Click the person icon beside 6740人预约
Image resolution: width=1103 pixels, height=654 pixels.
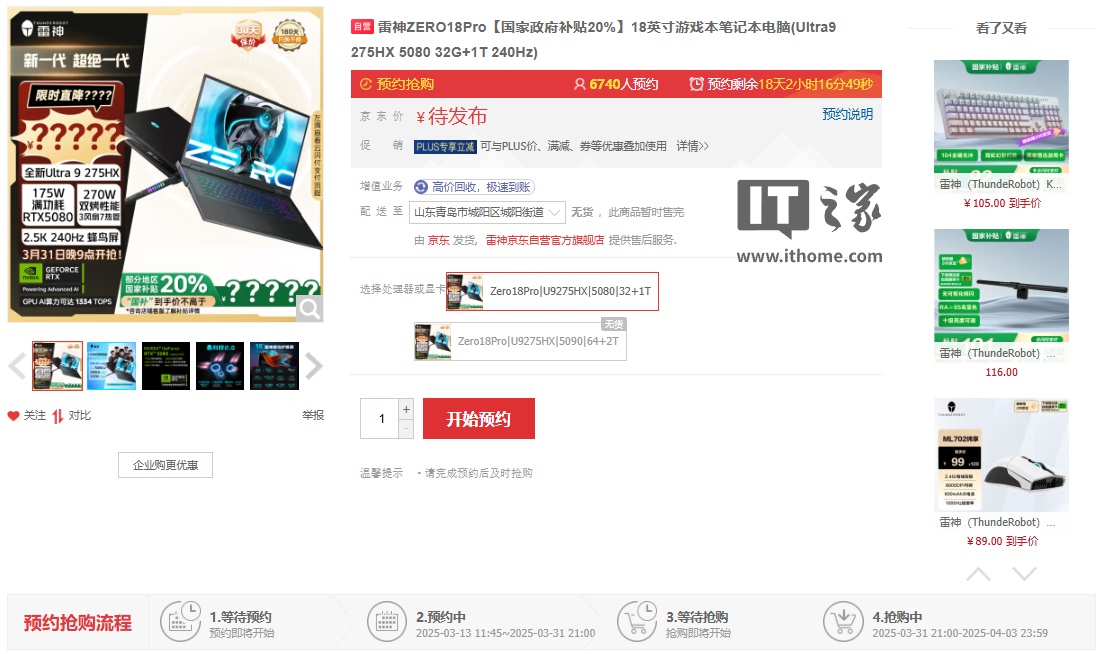tap(580, 84)
